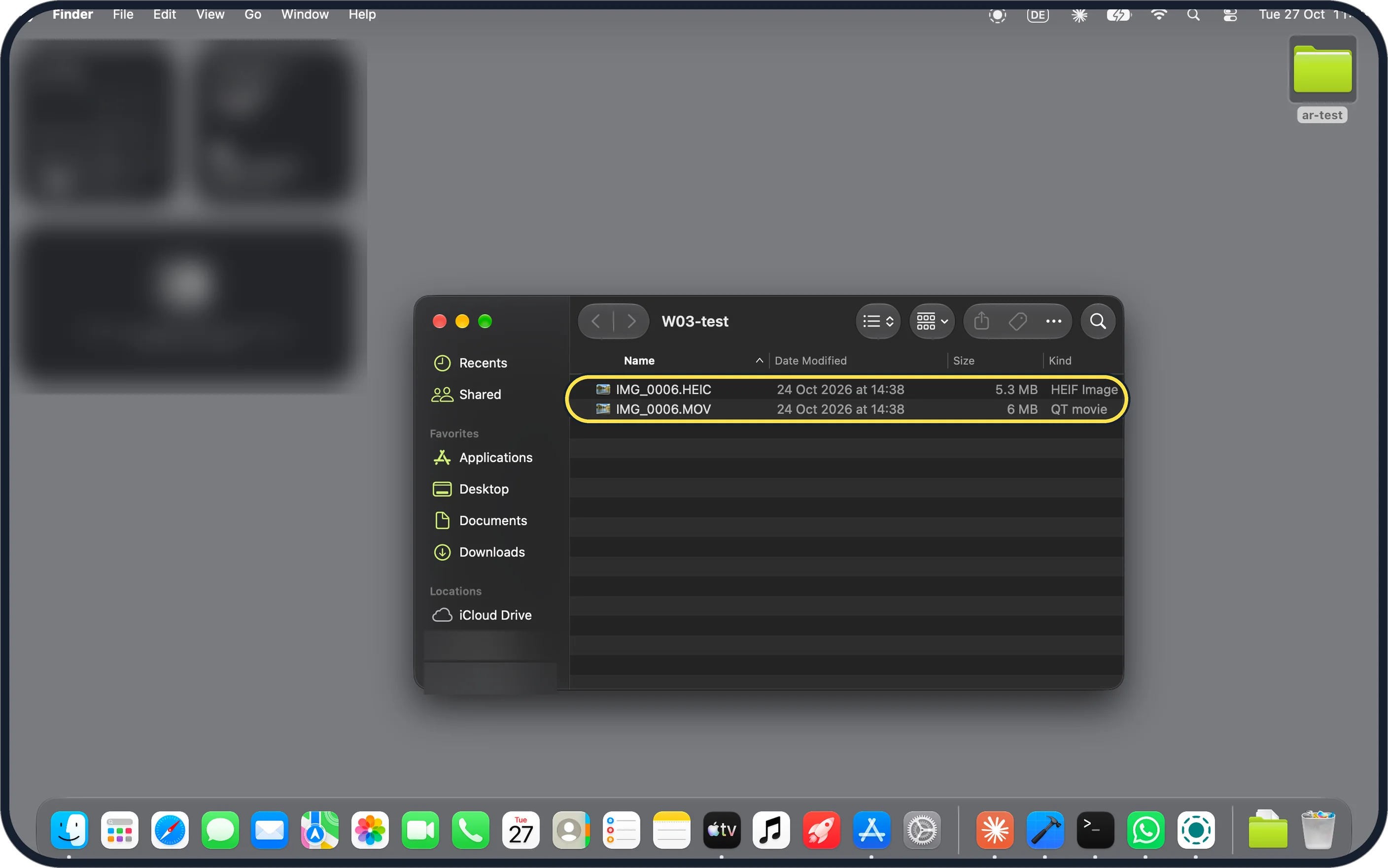Open the More actions ellipsis menu
The width and height of the screenshot is (1388, 868).
pos(1053,321)
